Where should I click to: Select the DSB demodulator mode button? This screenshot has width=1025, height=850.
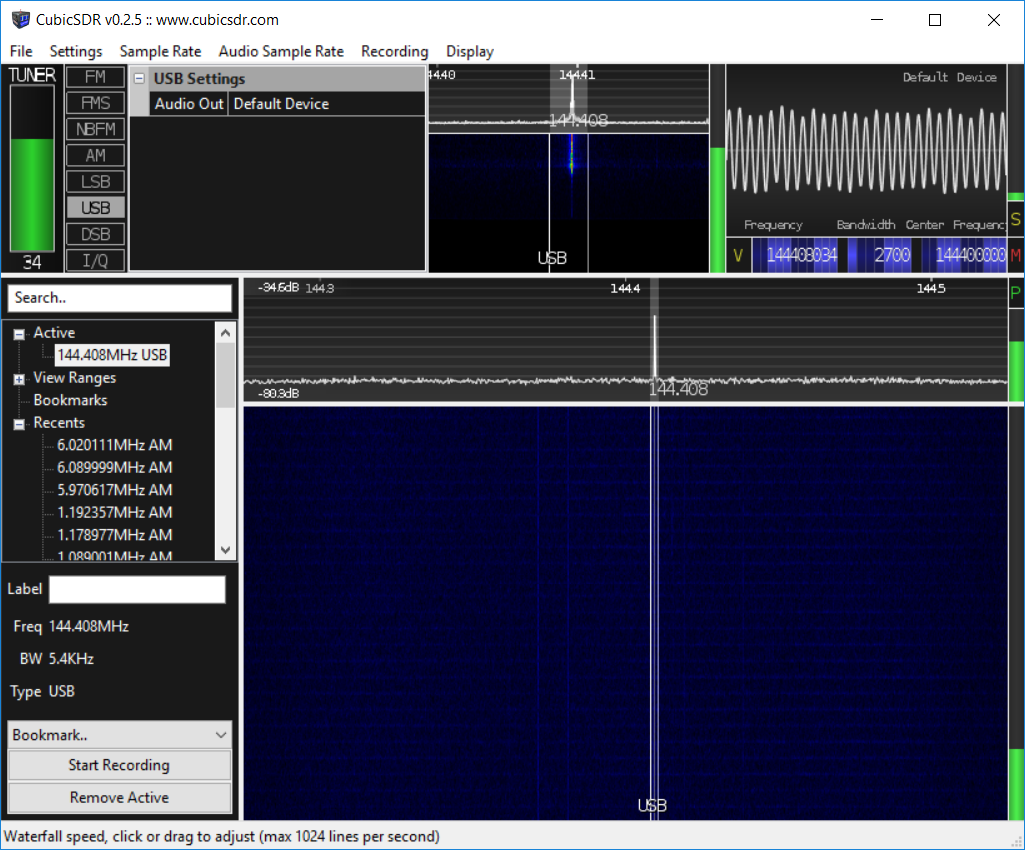pyautogui.click(x=96, y=235)
